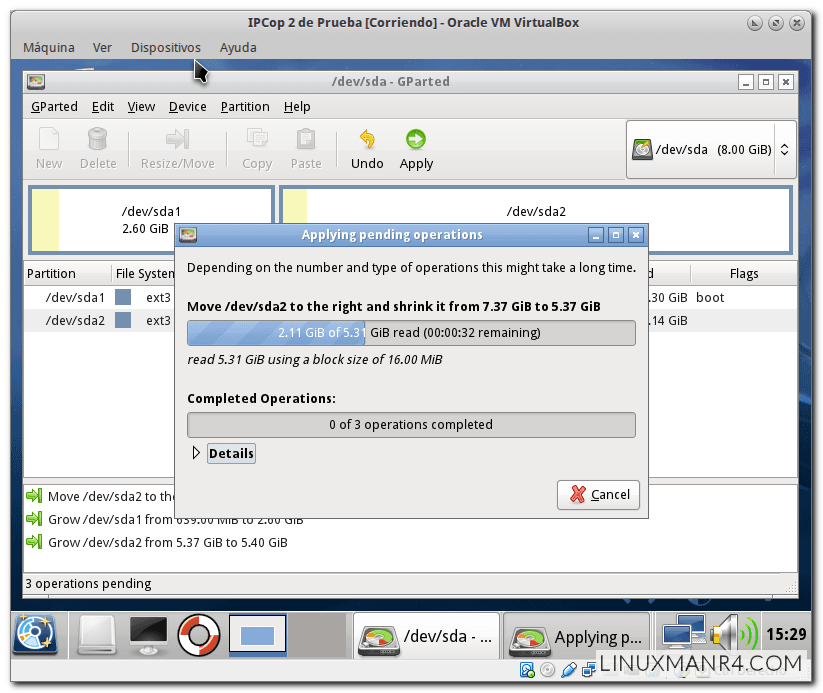Open the Partition menu
This screenshot has width=823, height=693.
[x=245, y=107]
